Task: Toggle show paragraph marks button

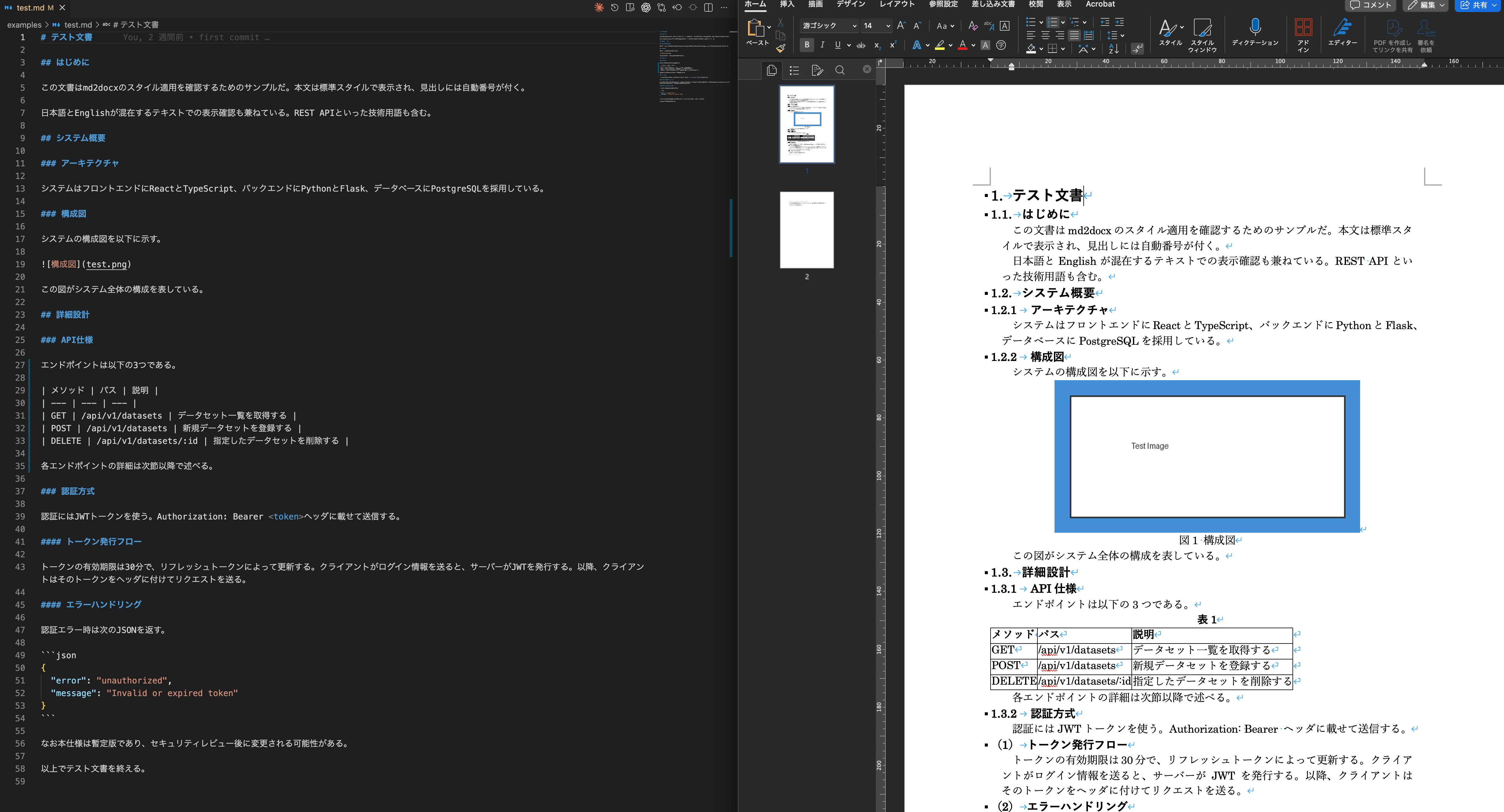Action: point(1137,48)
